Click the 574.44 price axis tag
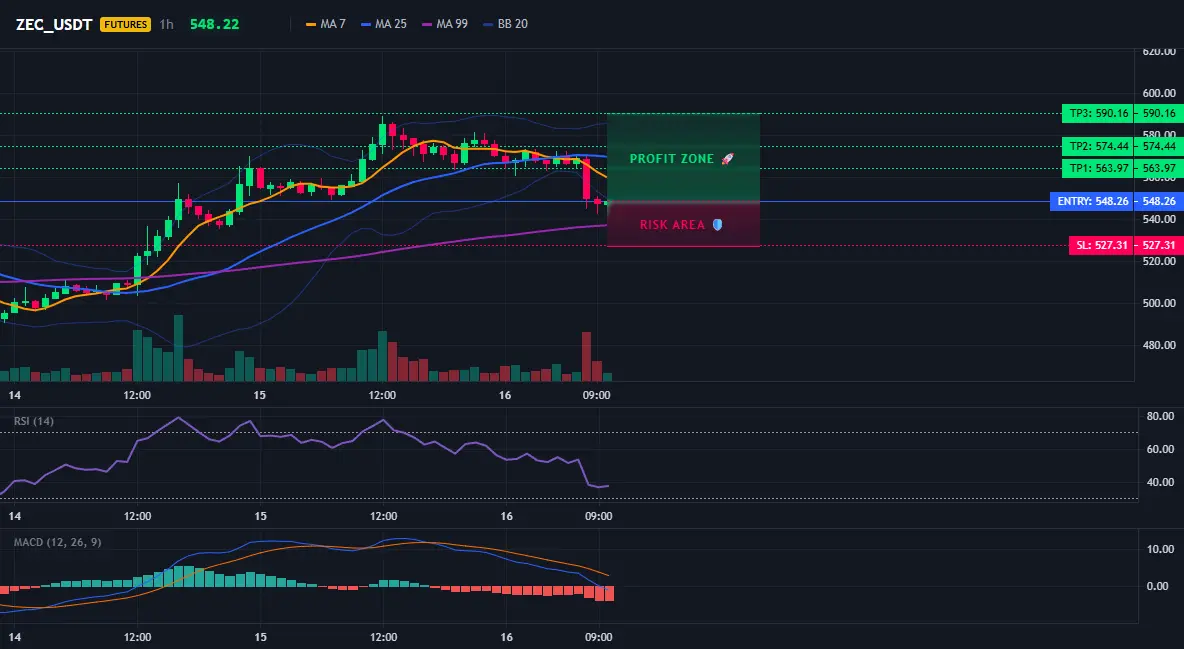Screen dimensions: 1184x649 click(1158, 147)
